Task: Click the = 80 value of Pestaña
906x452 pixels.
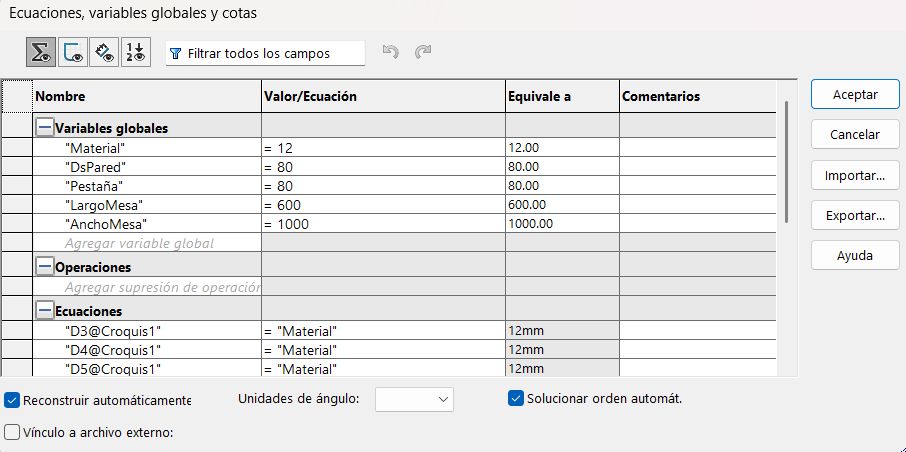Action: [x=383, y=186]
